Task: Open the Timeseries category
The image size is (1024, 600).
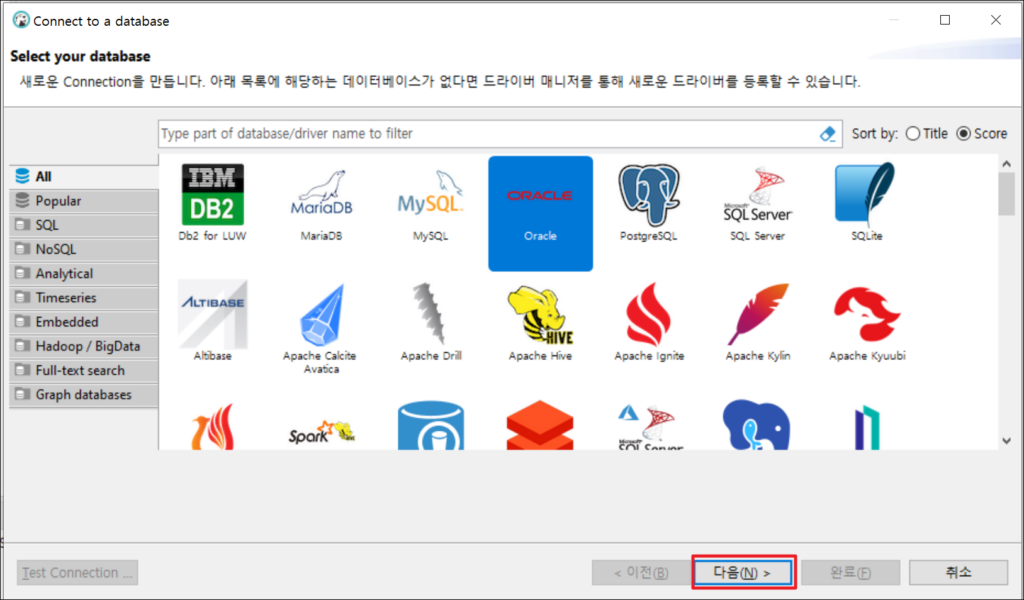Action: (84, 297)
